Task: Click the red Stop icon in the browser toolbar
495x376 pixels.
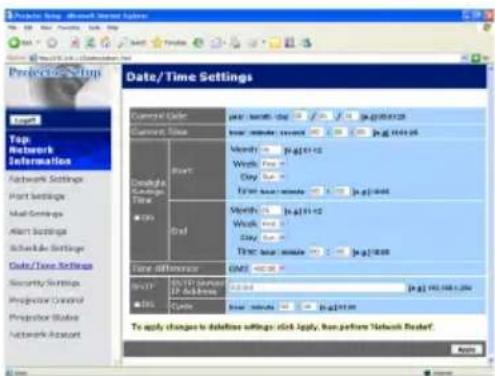Action: point(76,42)
